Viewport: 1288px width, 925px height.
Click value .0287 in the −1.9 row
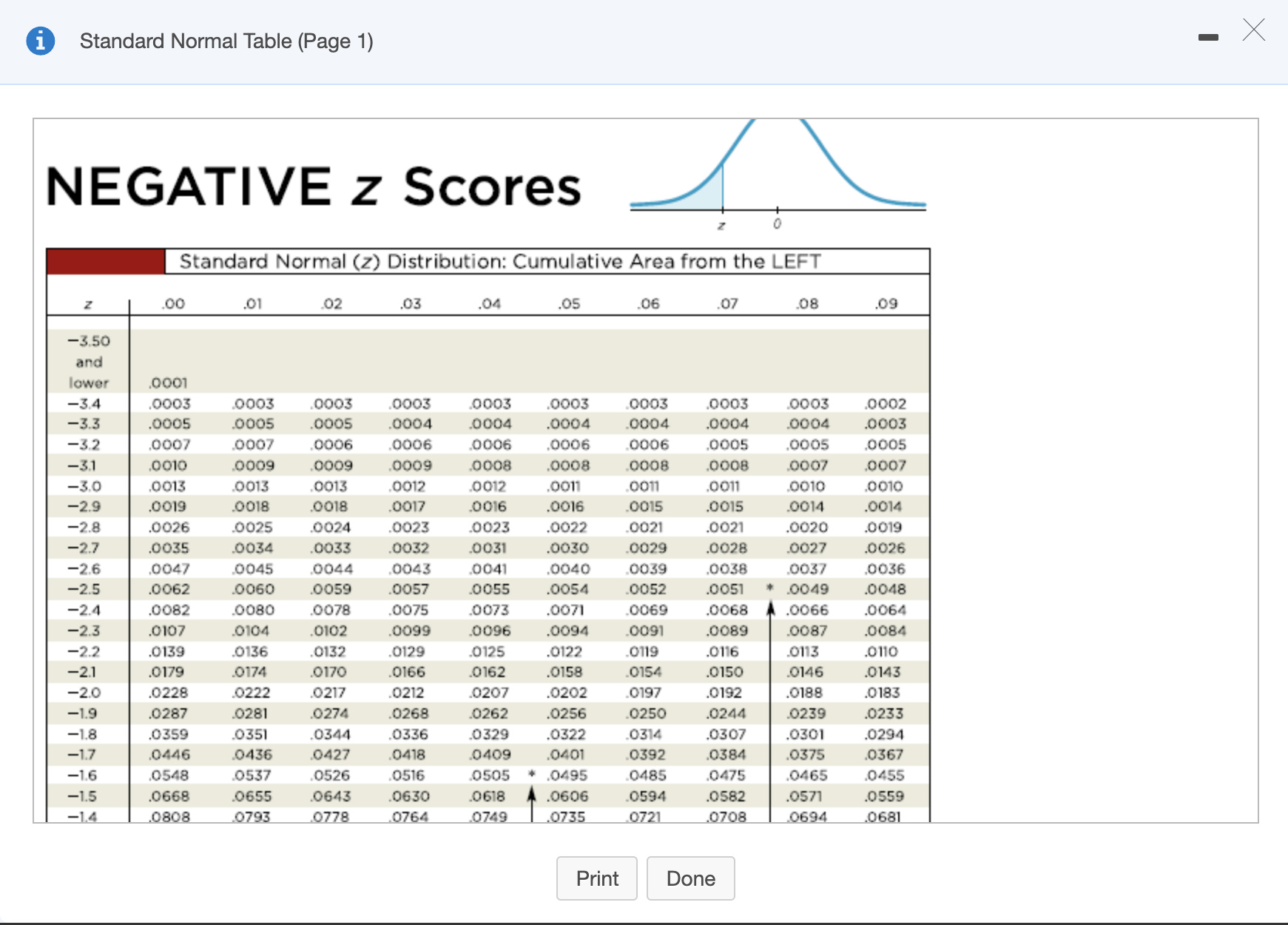coord(168,714)
